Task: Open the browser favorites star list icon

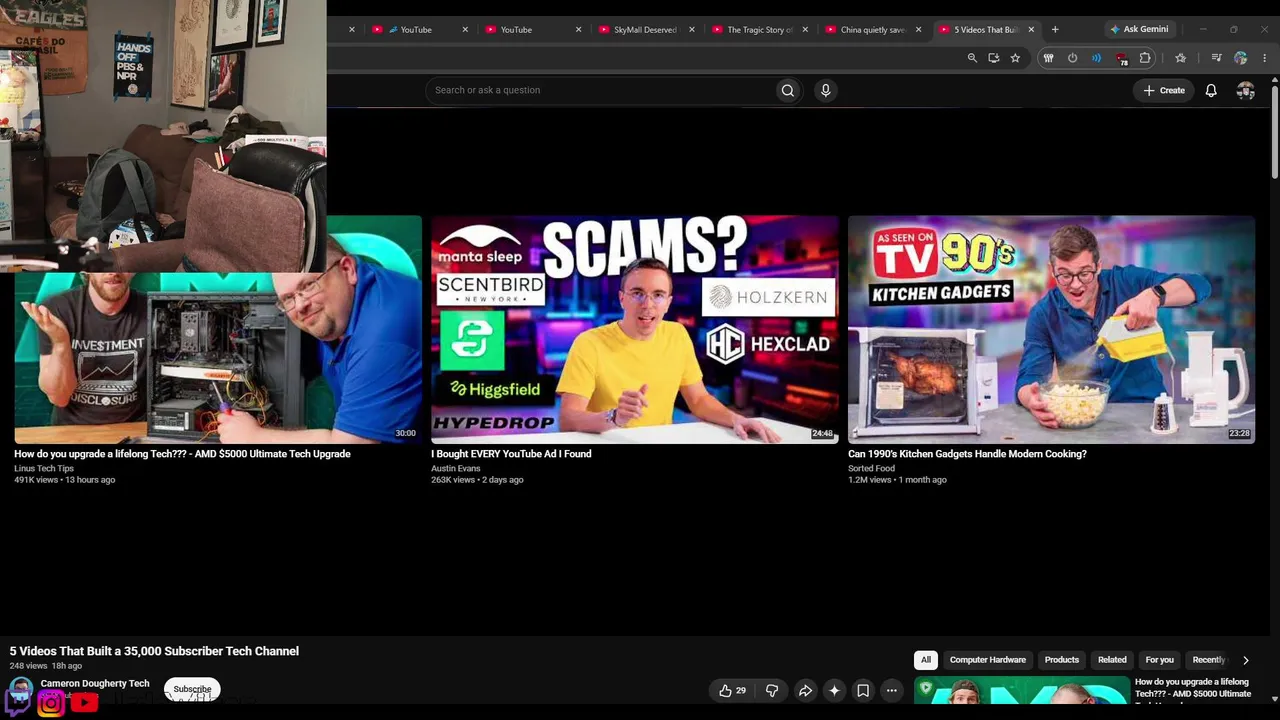Action: tap(1180, 58)
